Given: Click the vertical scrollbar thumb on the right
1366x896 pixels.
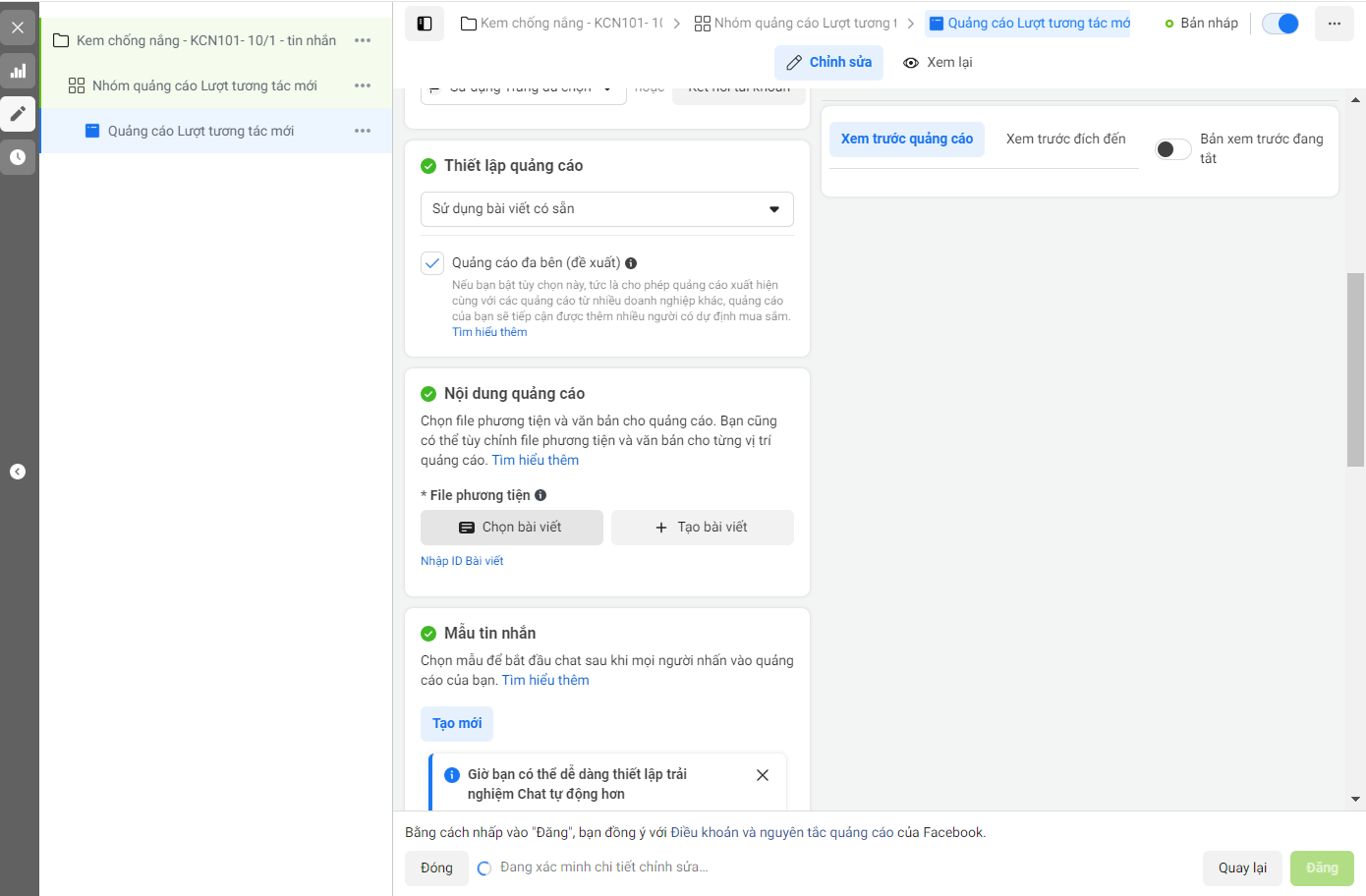Looking at the screenshot, I should 1356,369.
